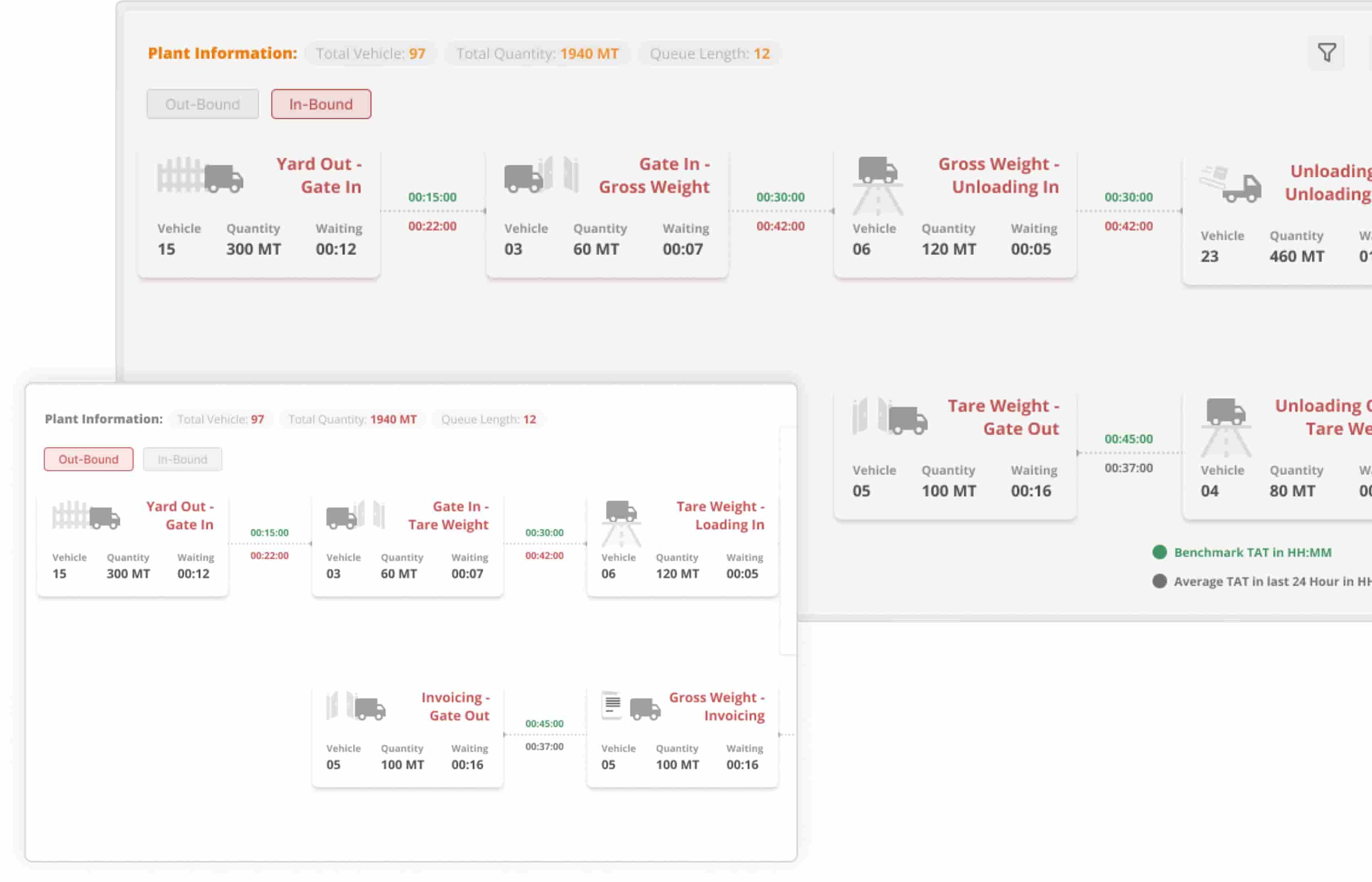Click 00:15:00 benchmark time in back window

433,197
